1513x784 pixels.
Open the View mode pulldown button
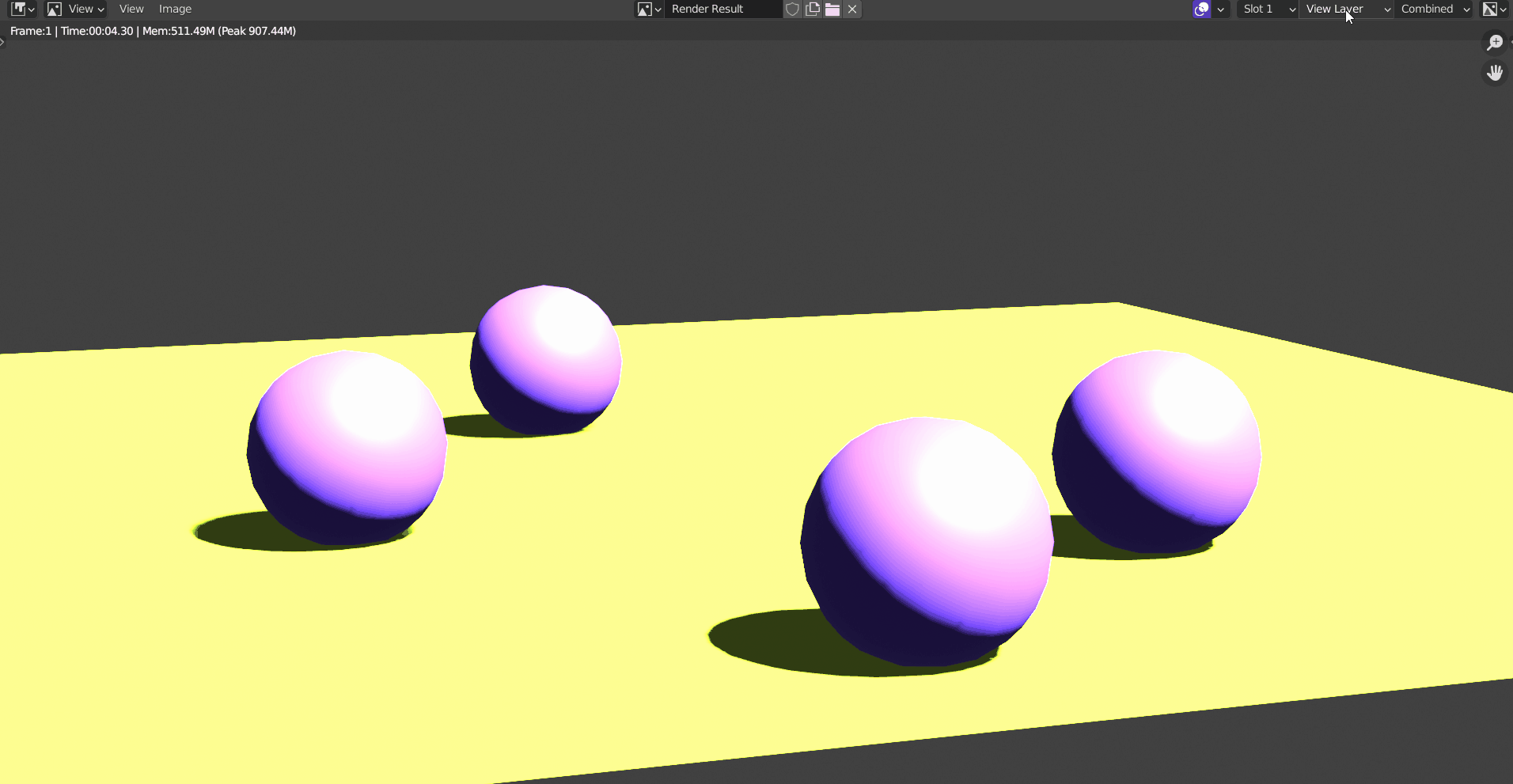pos(75,9)
